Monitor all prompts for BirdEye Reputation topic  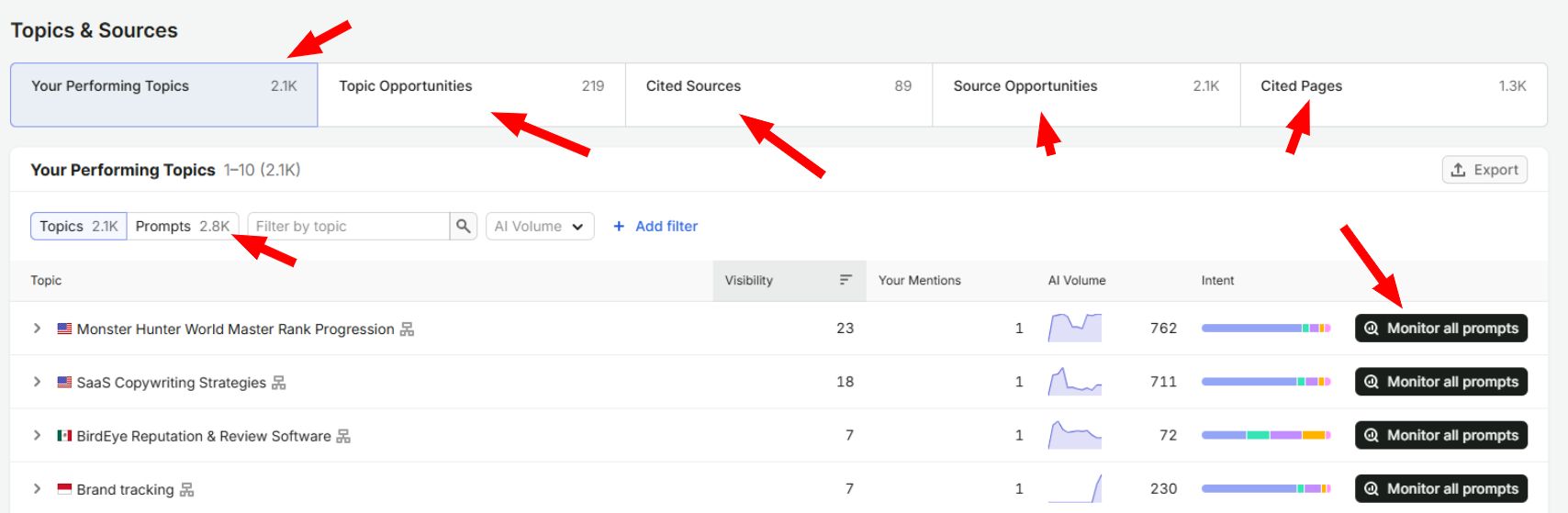click(x=1441, y=435)
